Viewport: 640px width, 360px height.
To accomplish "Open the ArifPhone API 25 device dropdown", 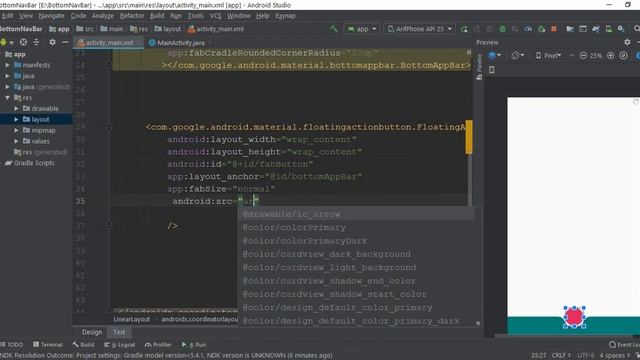I will pos(420,29).
